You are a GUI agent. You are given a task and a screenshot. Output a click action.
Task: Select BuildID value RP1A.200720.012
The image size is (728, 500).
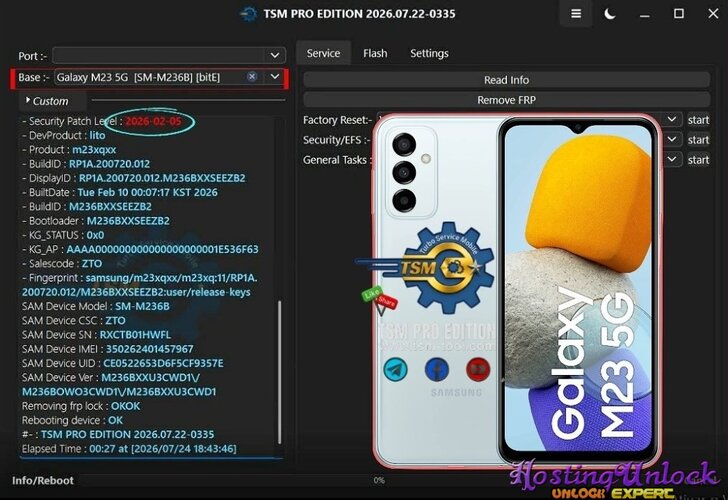110,164
